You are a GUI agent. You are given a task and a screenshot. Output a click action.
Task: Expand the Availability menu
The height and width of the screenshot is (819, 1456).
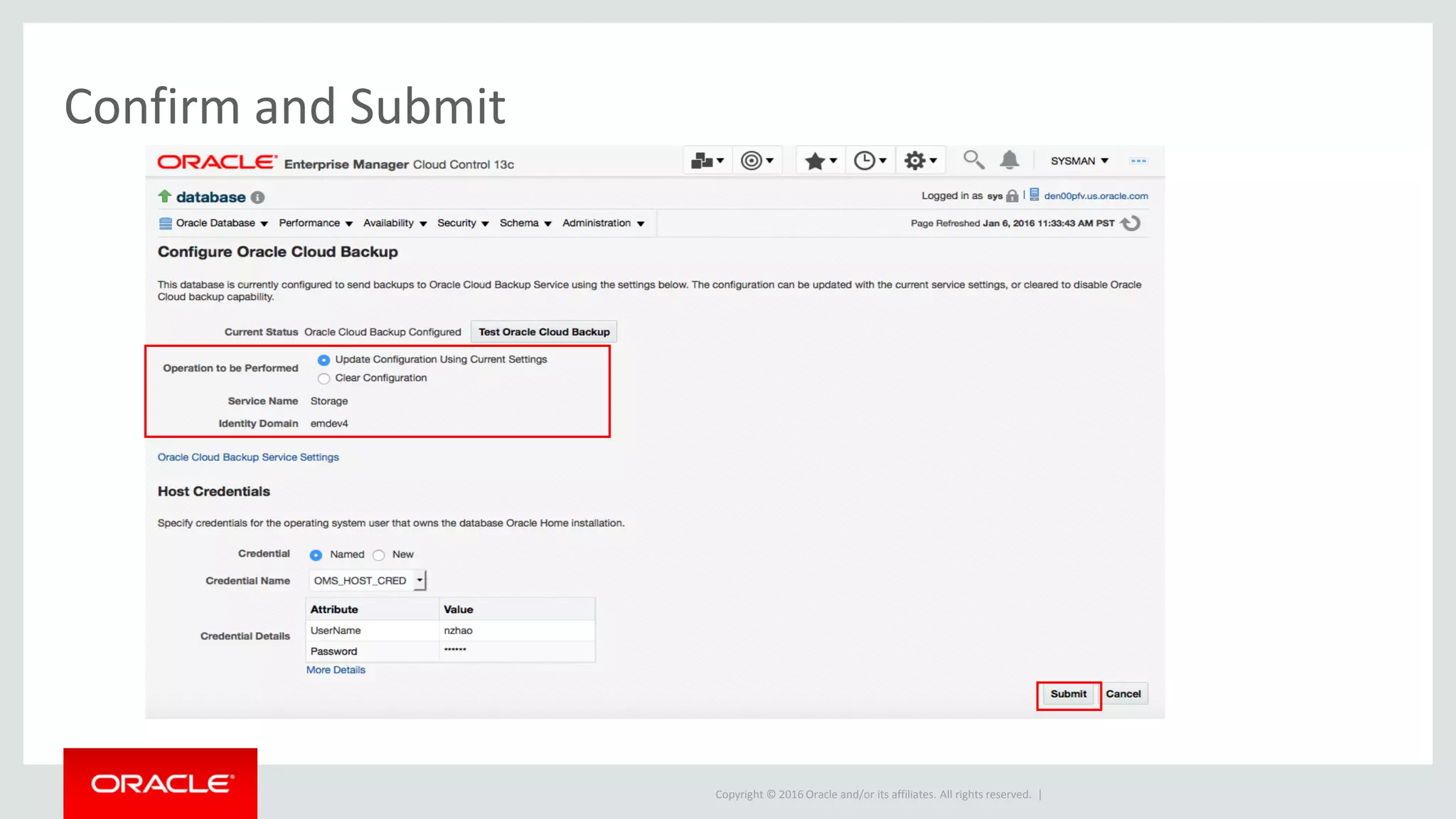point(395,223)
